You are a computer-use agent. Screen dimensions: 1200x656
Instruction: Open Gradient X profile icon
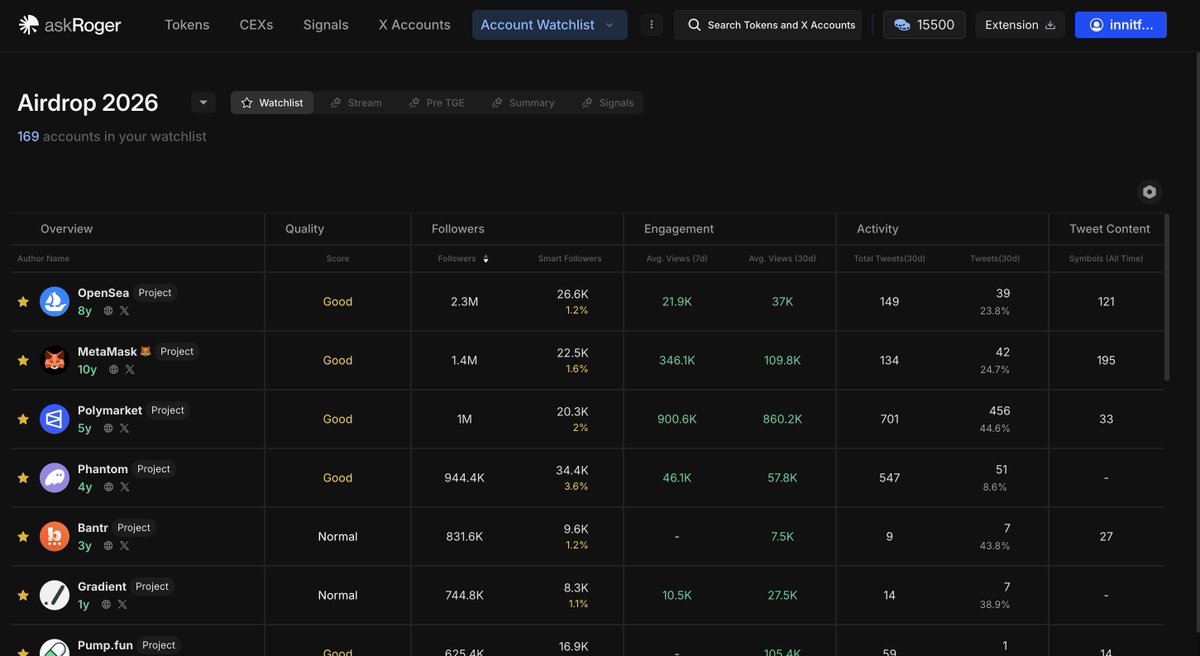pyautogui.click(x=123, y=605)
